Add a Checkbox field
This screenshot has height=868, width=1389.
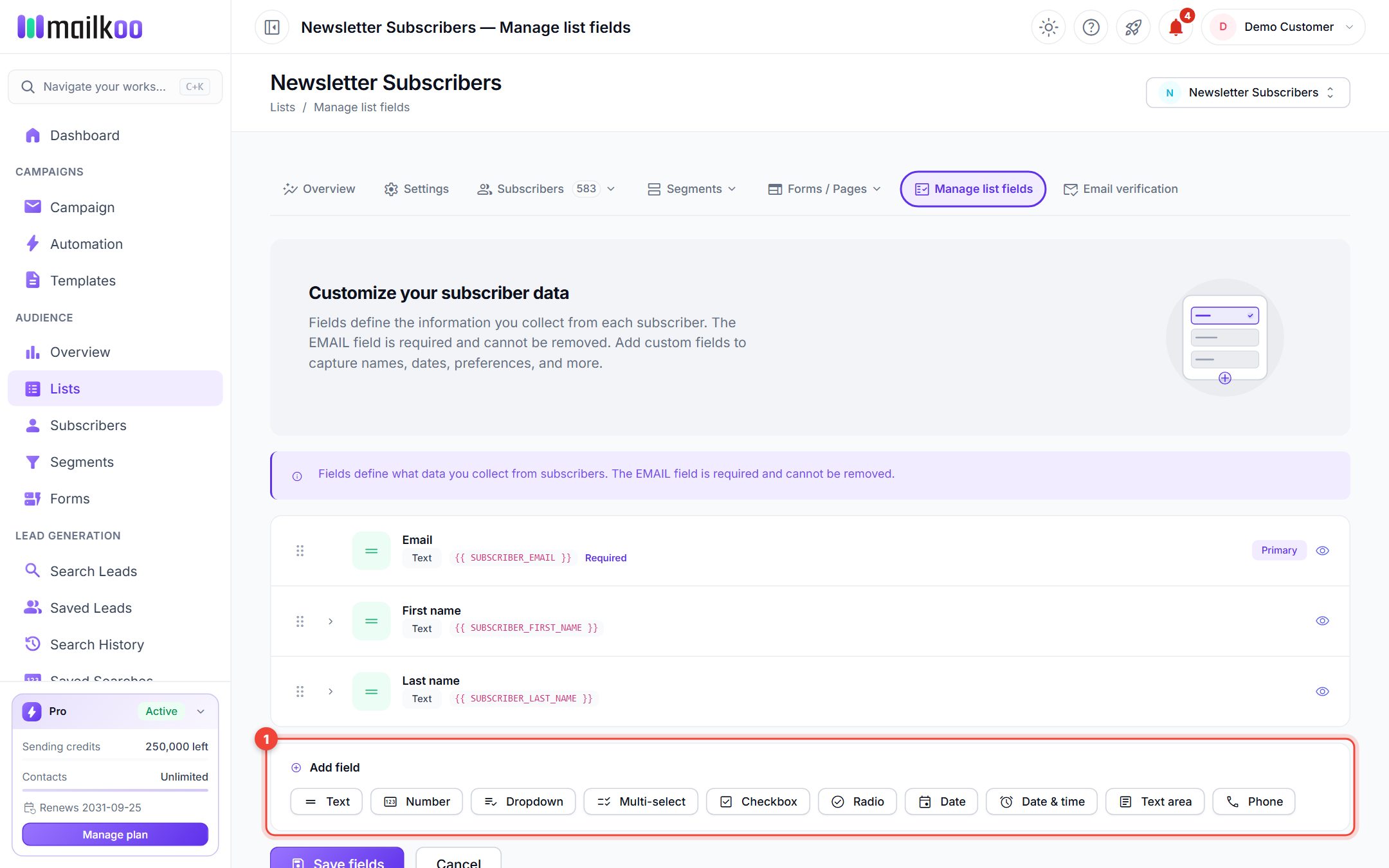tap(758, 801)
